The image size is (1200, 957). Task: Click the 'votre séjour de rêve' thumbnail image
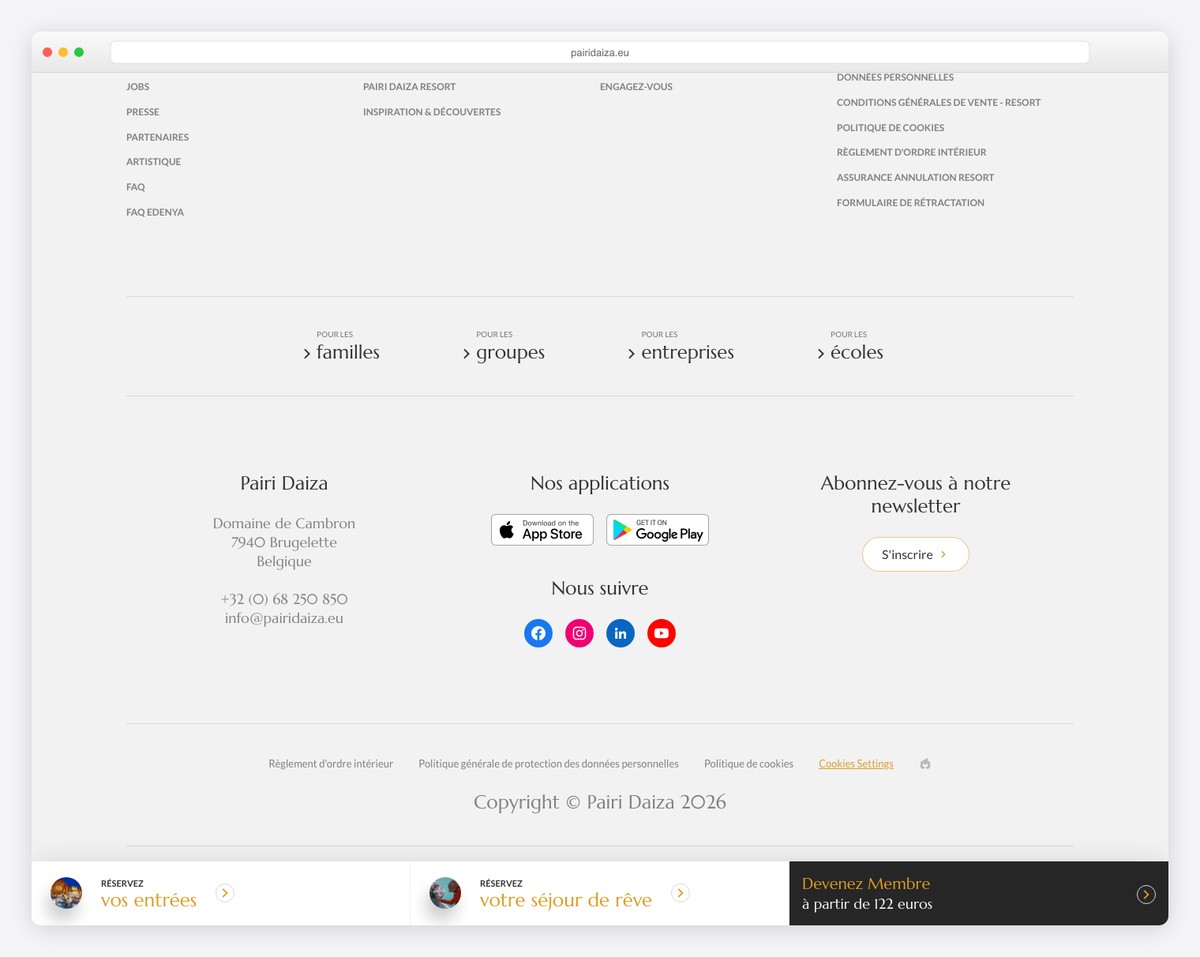445,893
